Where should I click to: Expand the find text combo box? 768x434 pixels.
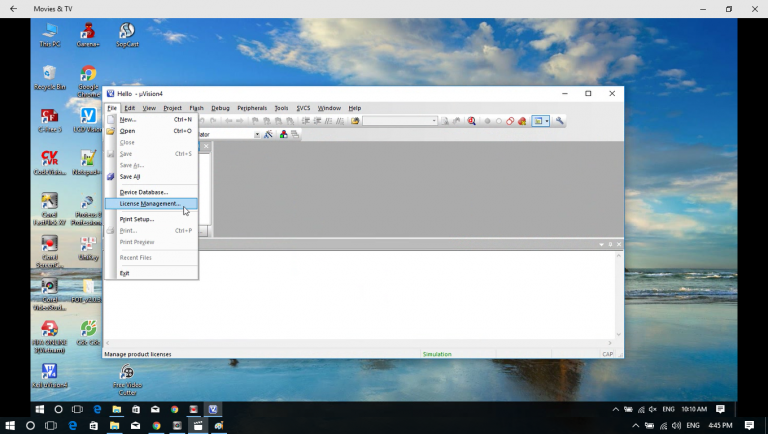tap(434, 121)
